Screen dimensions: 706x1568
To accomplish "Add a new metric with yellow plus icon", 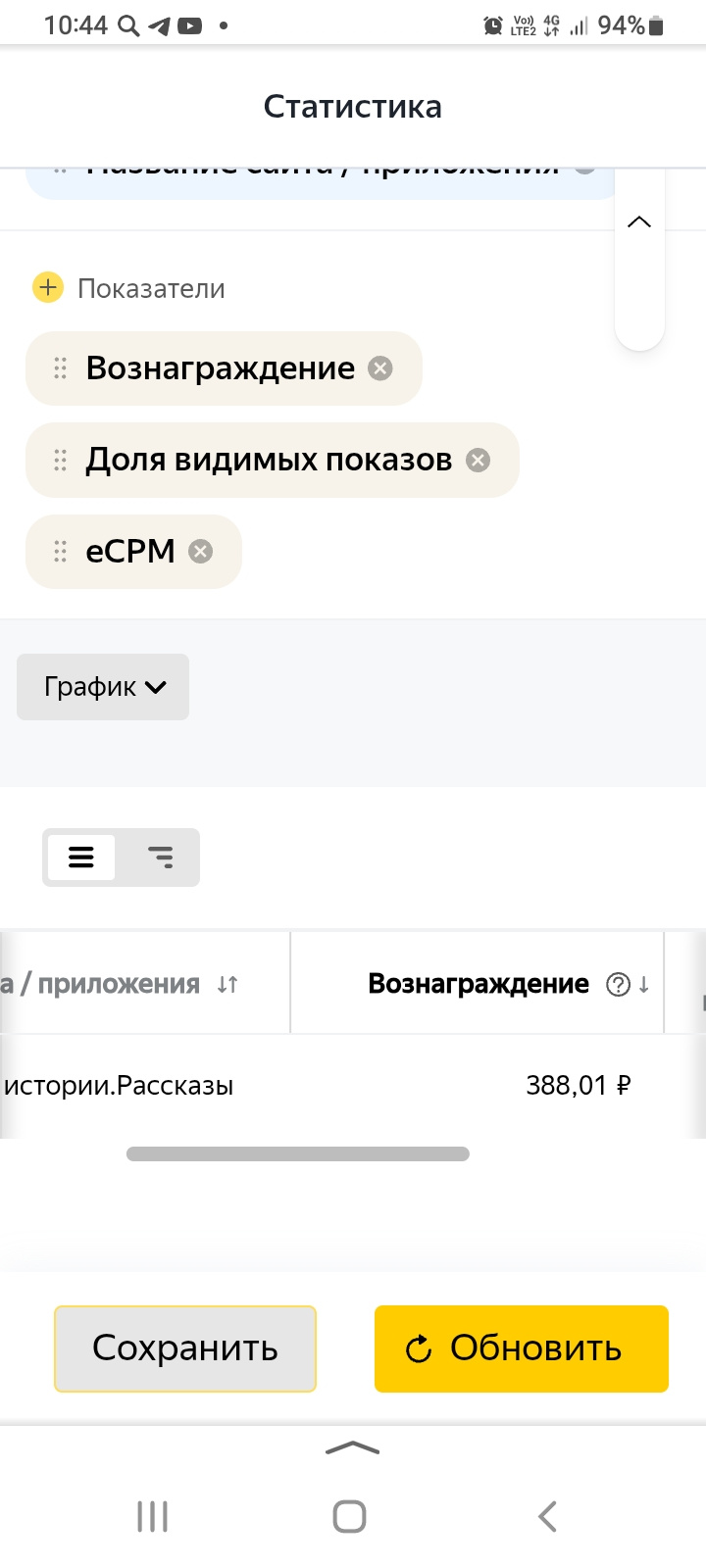I will [x=48, y=288].
